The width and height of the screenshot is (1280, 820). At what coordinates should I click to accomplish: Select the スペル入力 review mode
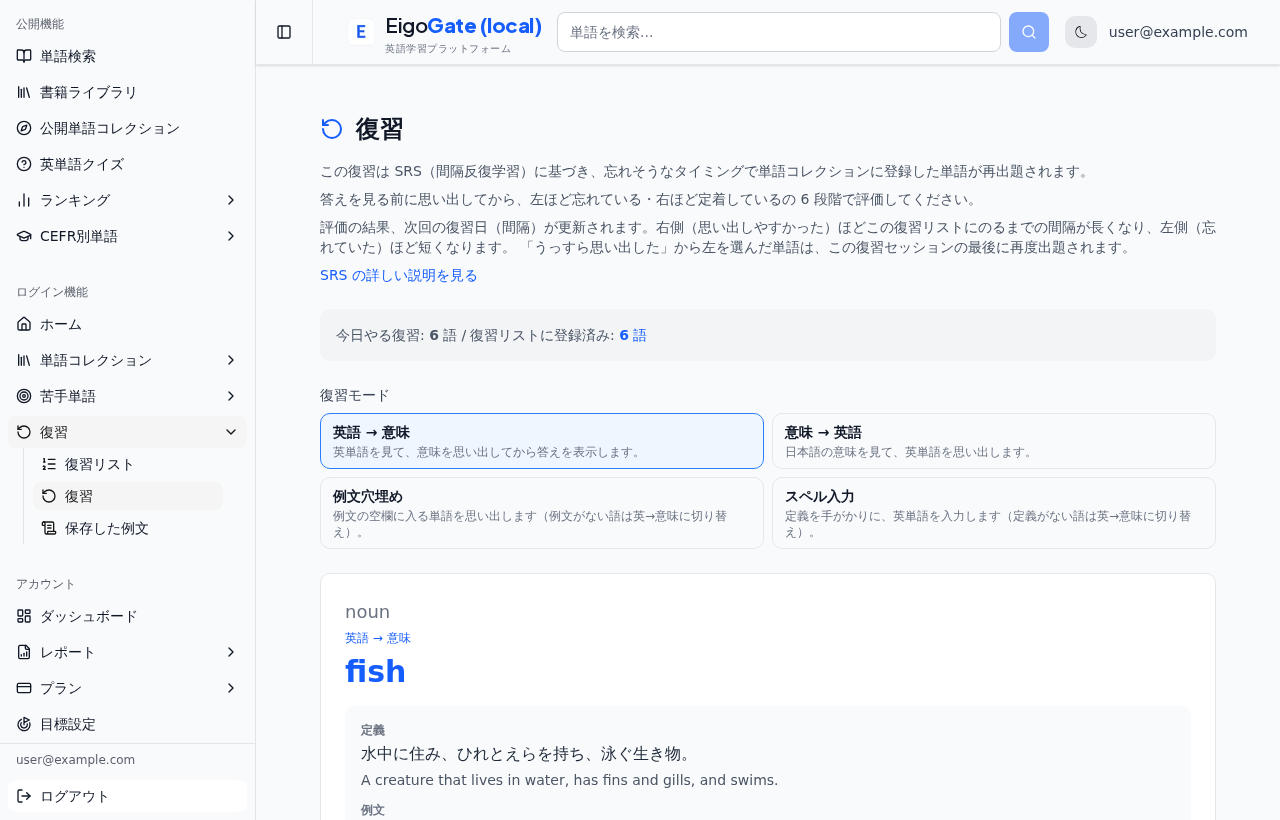click(x=994, y=513)
